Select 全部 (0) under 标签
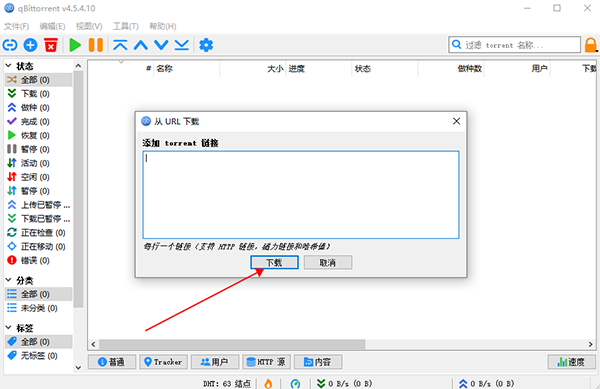The width and height of the screenshot is (600, 389). (38, 342)
